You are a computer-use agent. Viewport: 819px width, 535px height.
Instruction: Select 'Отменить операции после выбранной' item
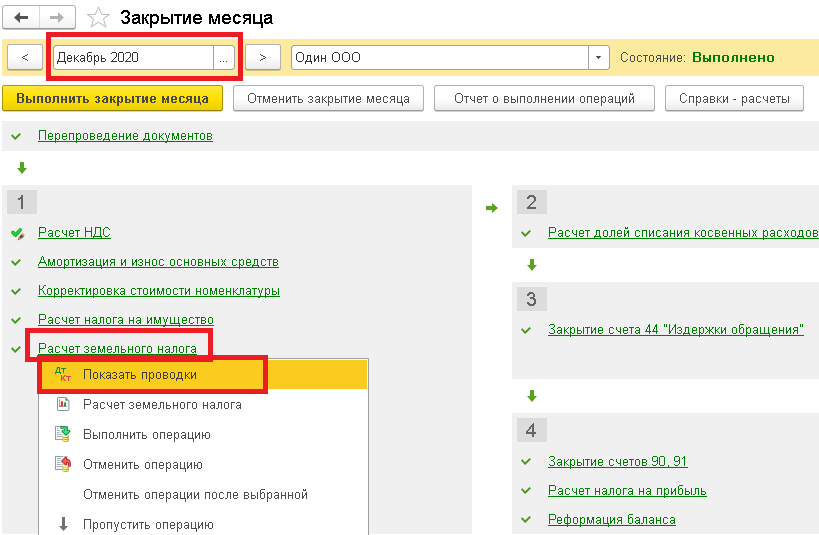point(203,494)
